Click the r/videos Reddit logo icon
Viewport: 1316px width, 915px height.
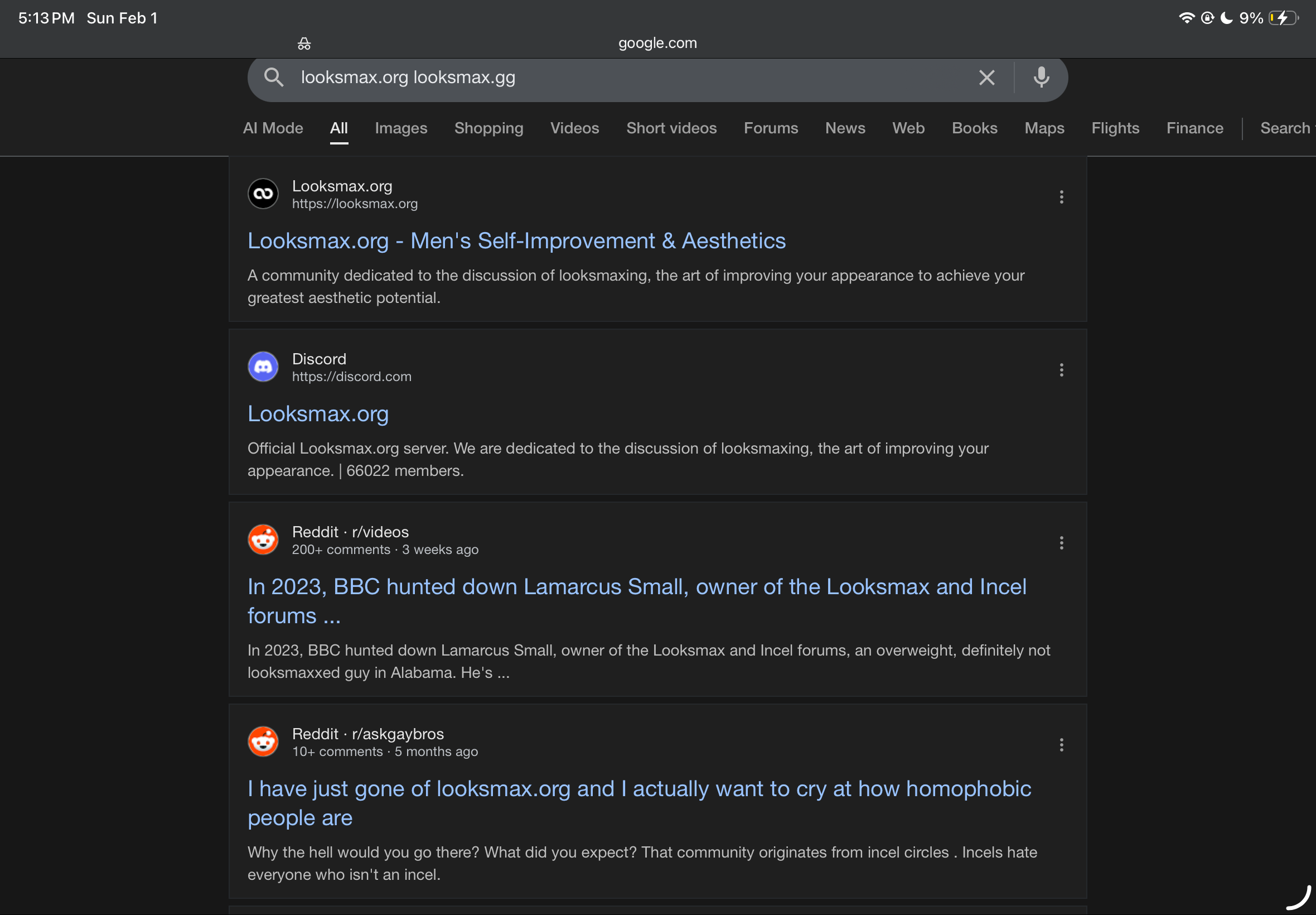[x=263, y=540]
